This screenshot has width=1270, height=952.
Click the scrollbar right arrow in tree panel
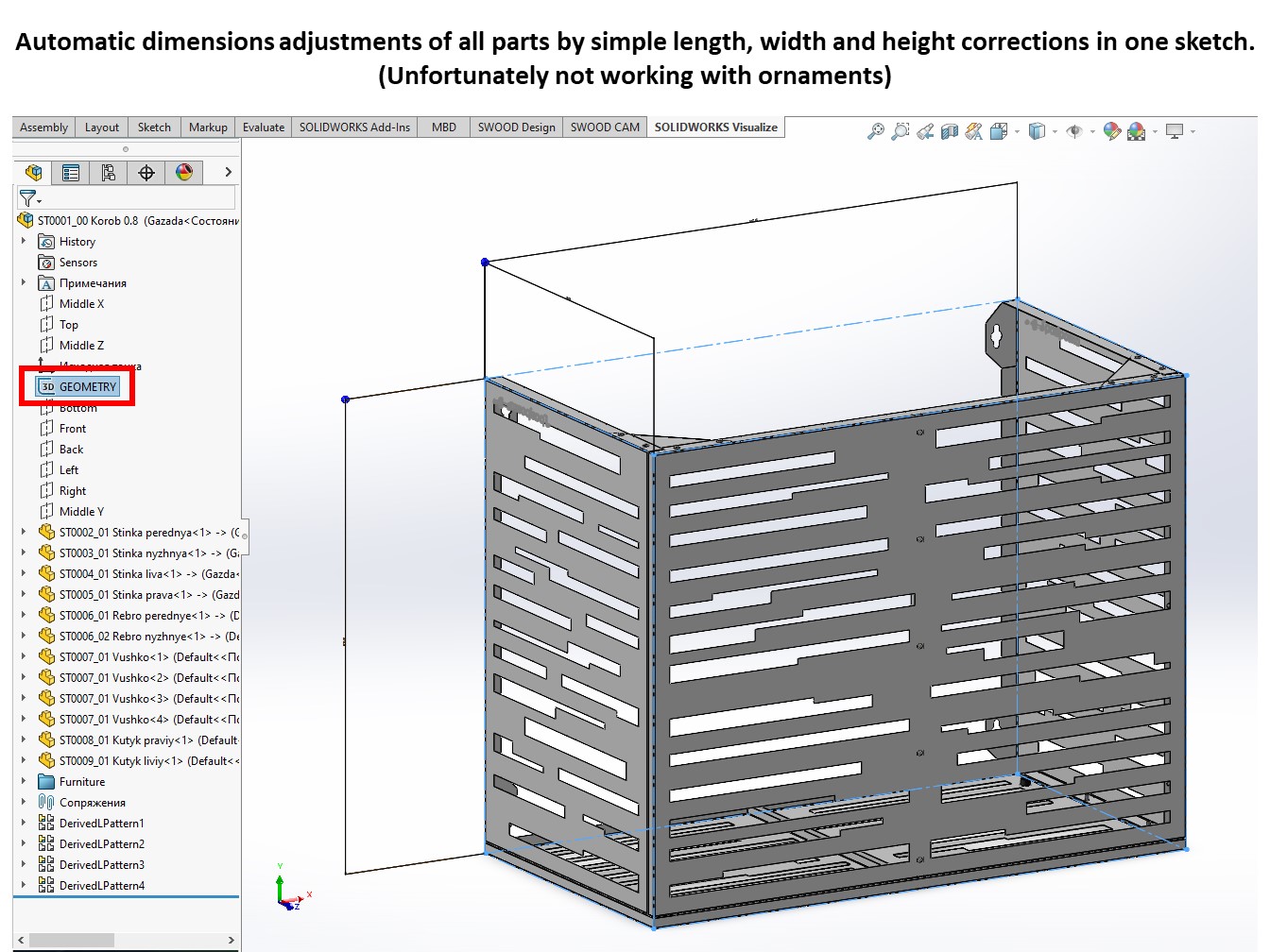click(x=231, y=941)
